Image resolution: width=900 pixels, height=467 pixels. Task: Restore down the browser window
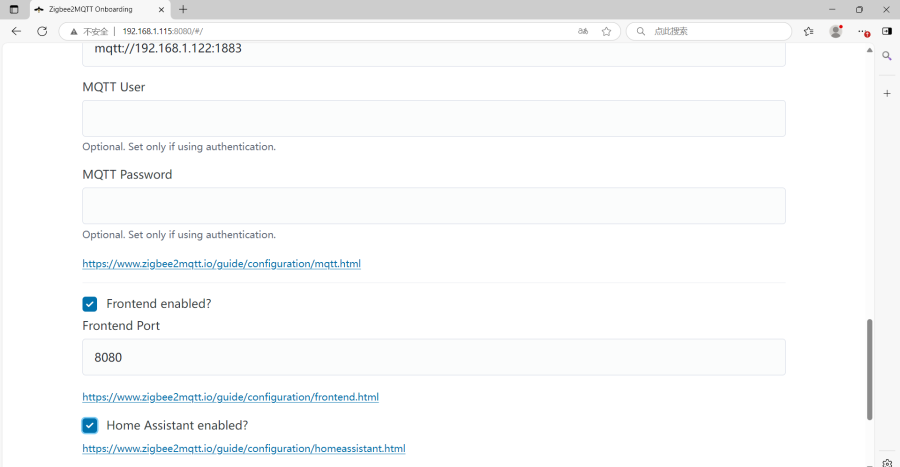pyautogui.click(x=859, y=9)
